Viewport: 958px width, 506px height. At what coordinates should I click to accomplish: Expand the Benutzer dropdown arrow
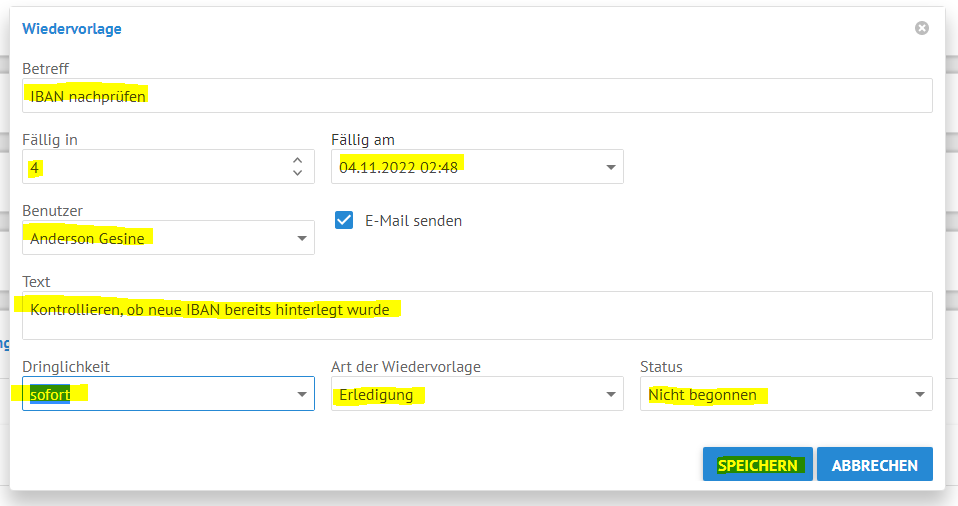pyautogui.click(x=302, y=238)
